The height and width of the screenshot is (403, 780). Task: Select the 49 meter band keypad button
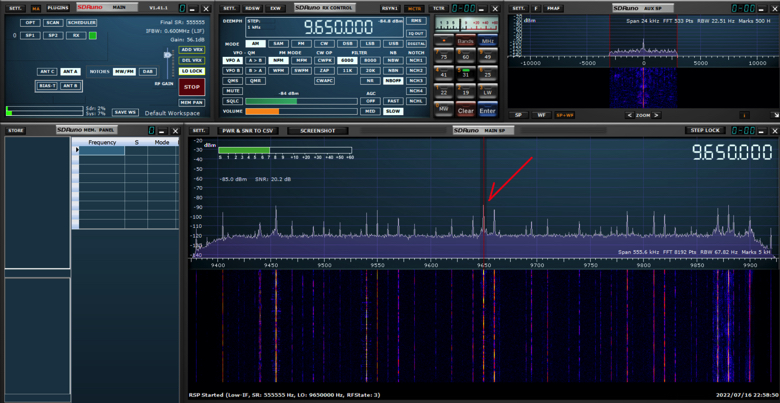pyautogui.click(x=488, y=55)
